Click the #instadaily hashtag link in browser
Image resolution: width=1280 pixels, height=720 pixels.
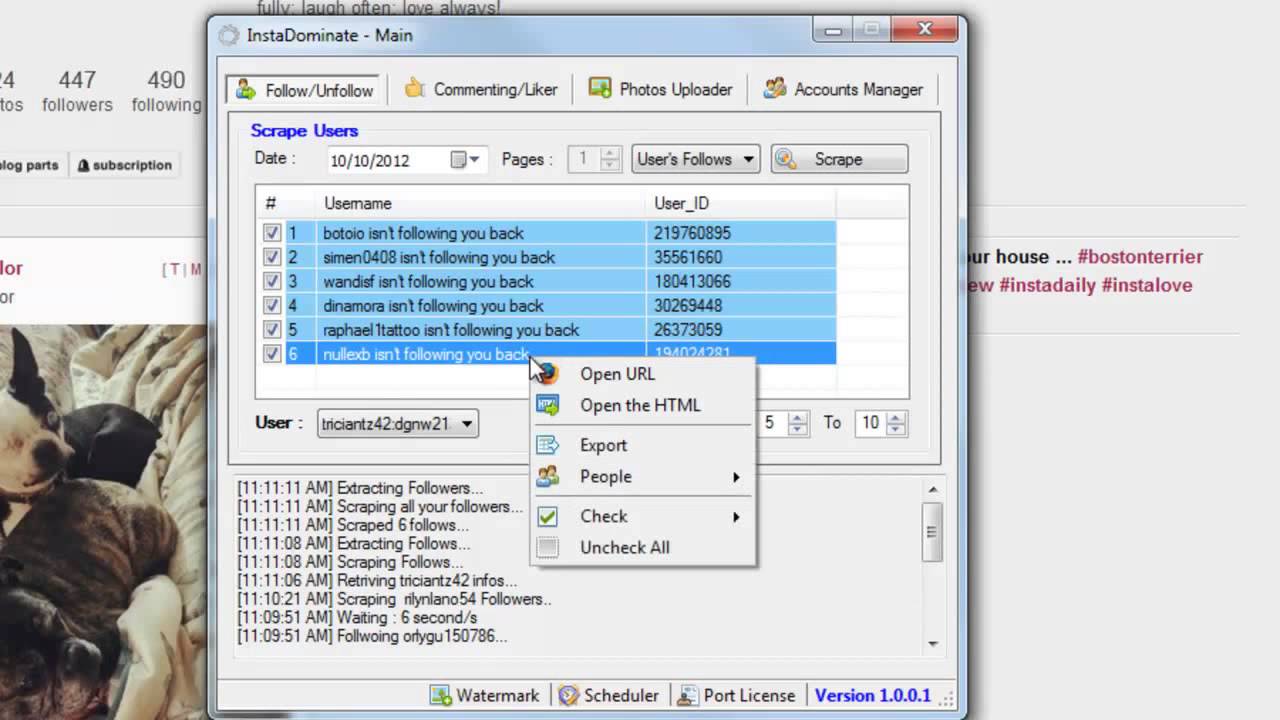(1047, 285)
